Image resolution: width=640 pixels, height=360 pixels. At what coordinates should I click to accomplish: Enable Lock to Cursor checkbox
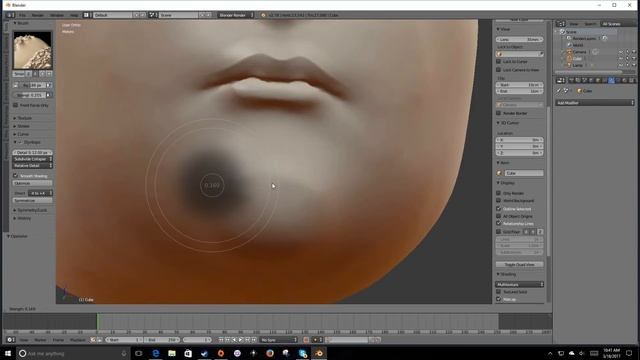click(x=498, y=61)
